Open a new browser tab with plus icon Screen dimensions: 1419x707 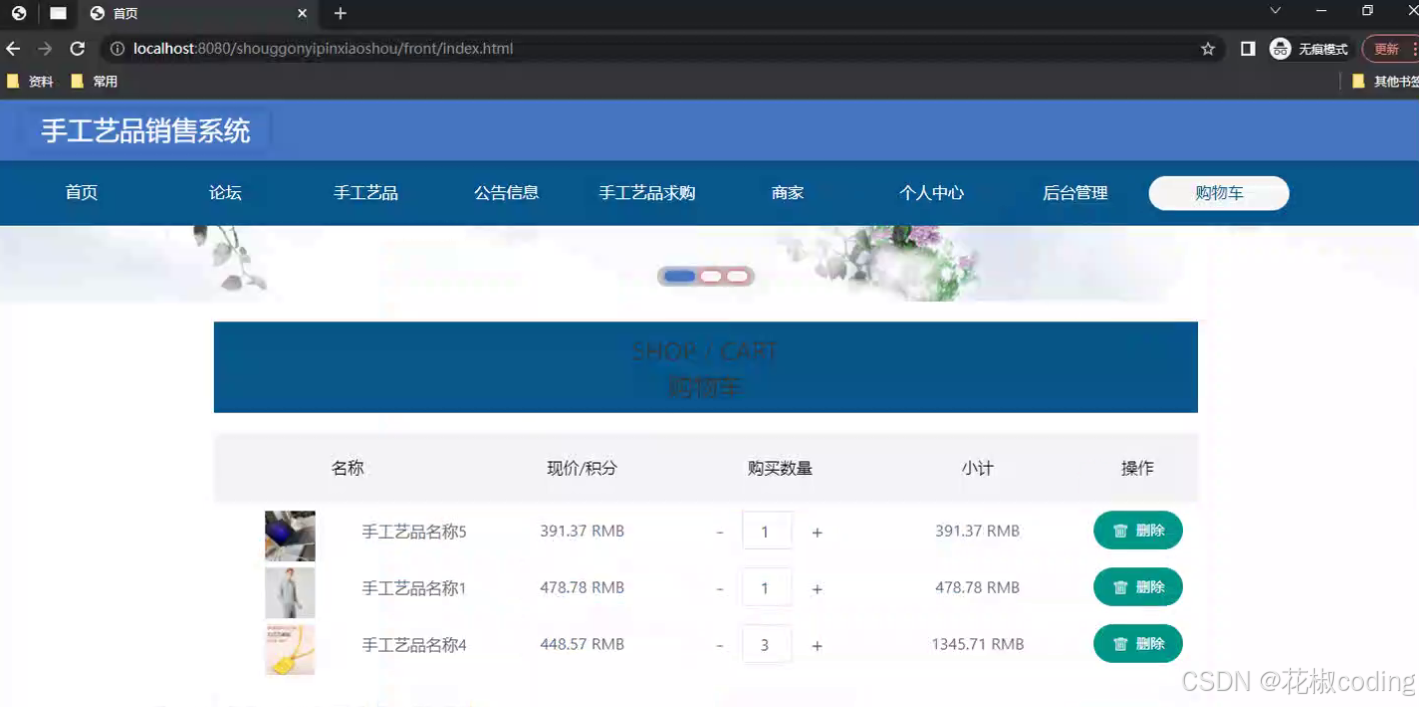[x=339, y=14]
